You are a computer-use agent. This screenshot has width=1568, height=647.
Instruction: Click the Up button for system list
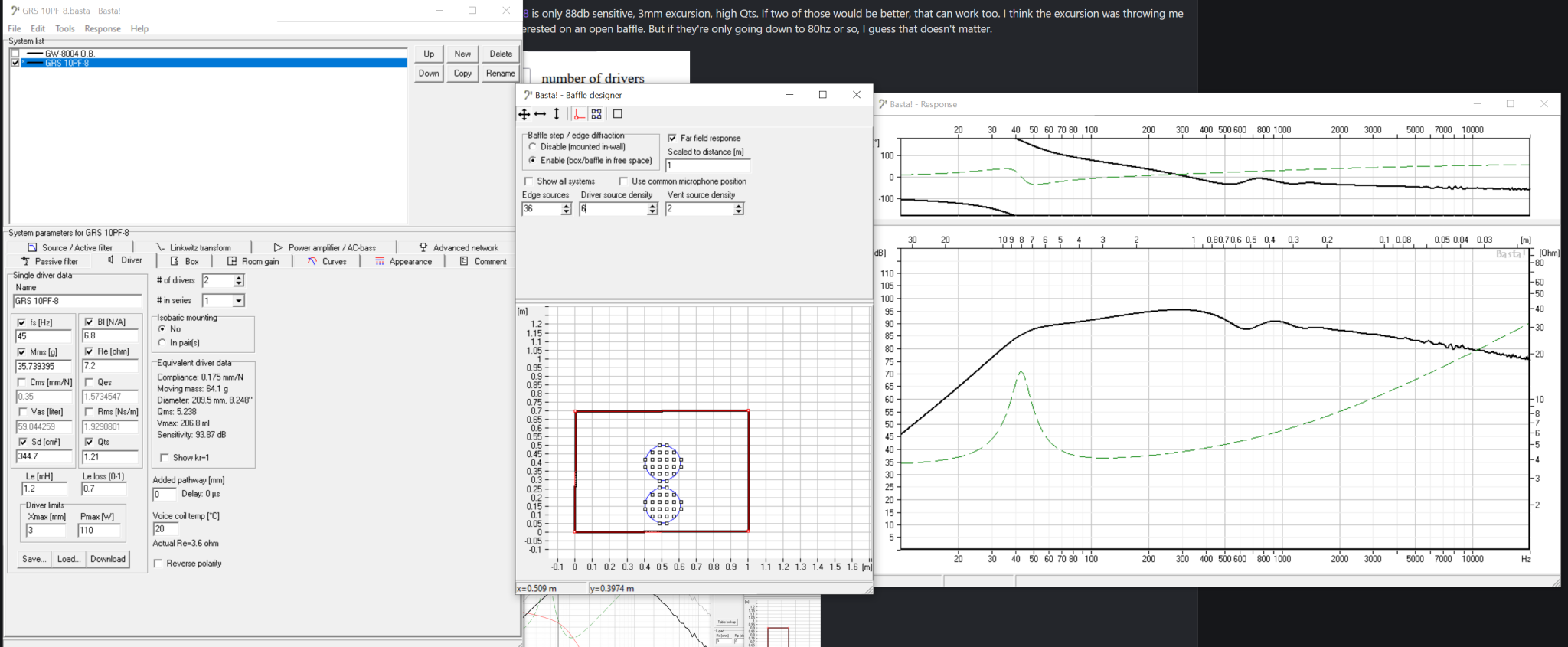tap(429, 54)
